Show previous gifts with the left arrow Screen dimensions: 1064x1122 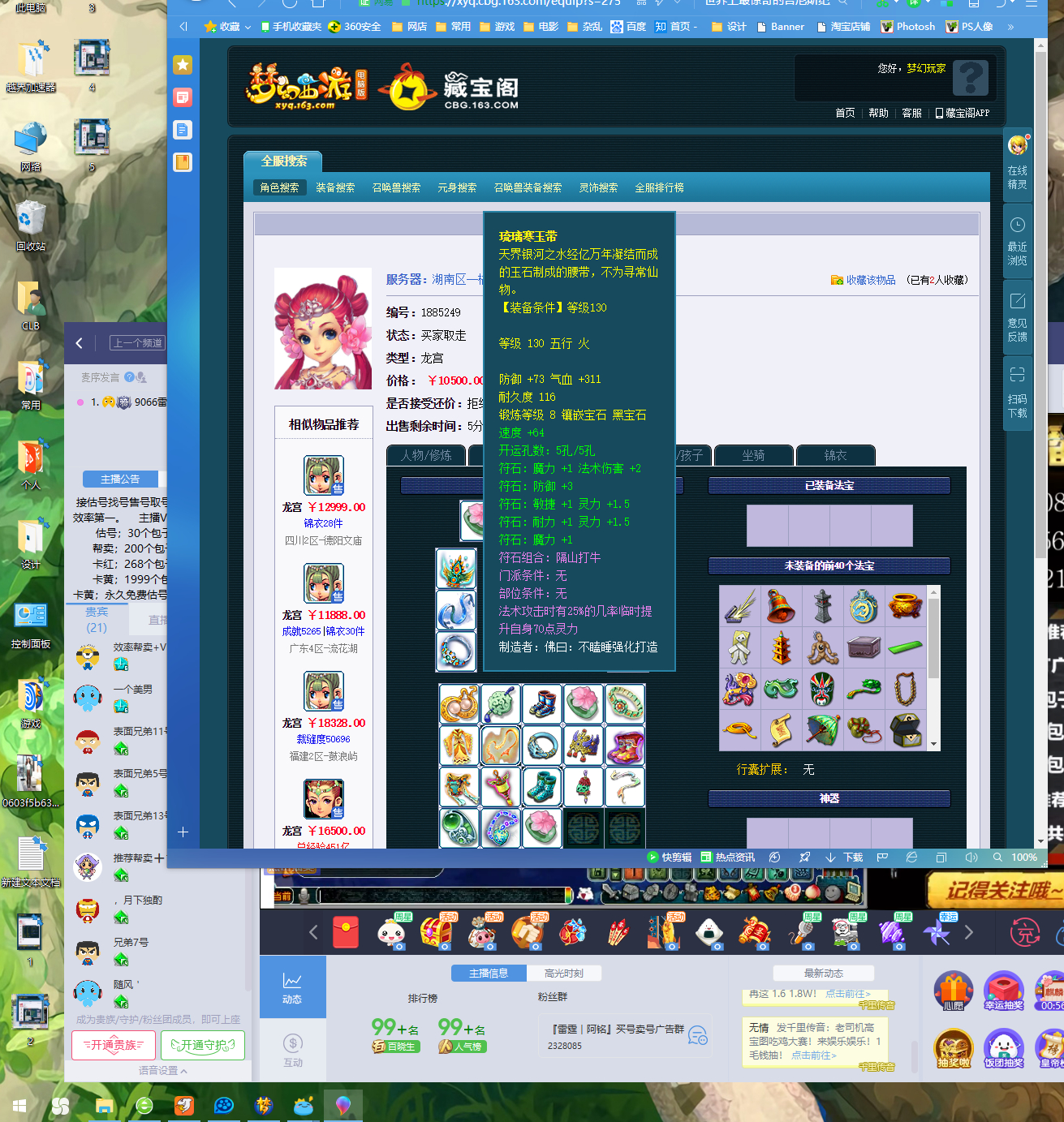click(313, 933)
